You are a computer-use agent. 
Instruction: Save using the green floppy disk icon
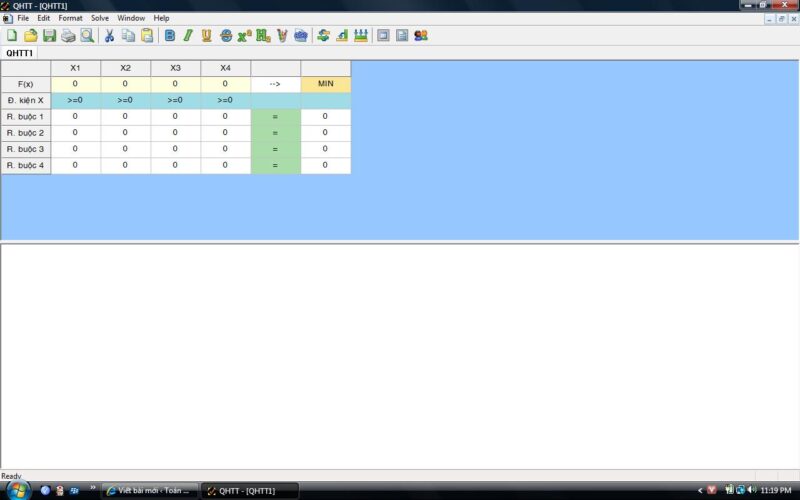49,36
